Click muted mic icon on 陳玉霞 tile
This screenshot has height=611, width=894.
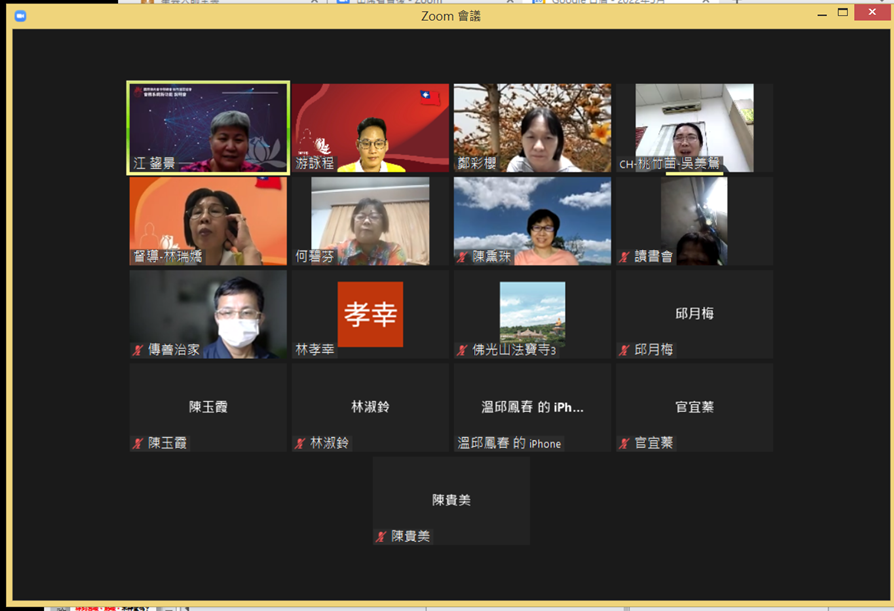pos(139,443)
